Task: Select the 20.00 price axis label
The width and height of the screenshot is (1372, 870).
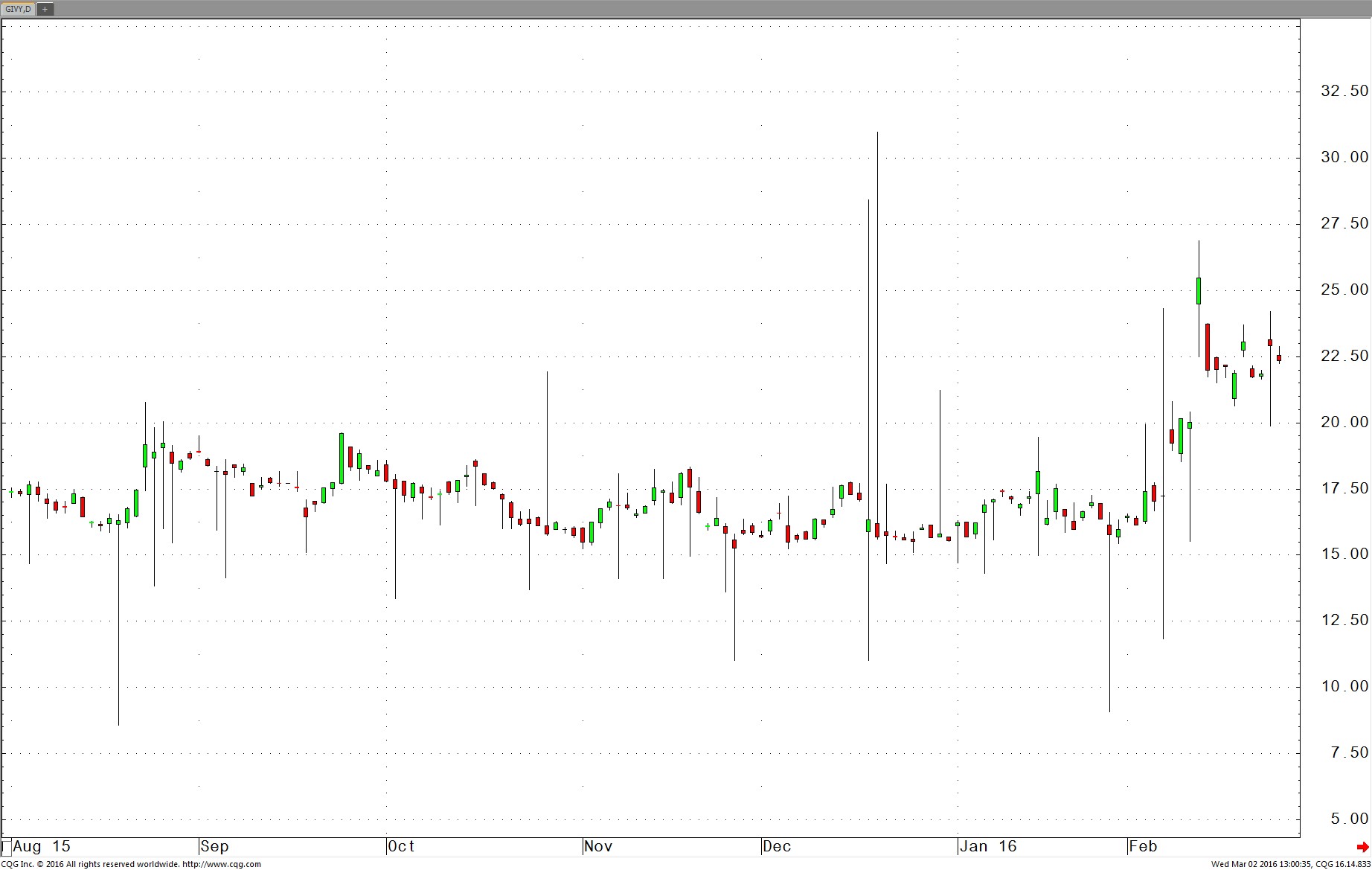Action: [1344, 422]
